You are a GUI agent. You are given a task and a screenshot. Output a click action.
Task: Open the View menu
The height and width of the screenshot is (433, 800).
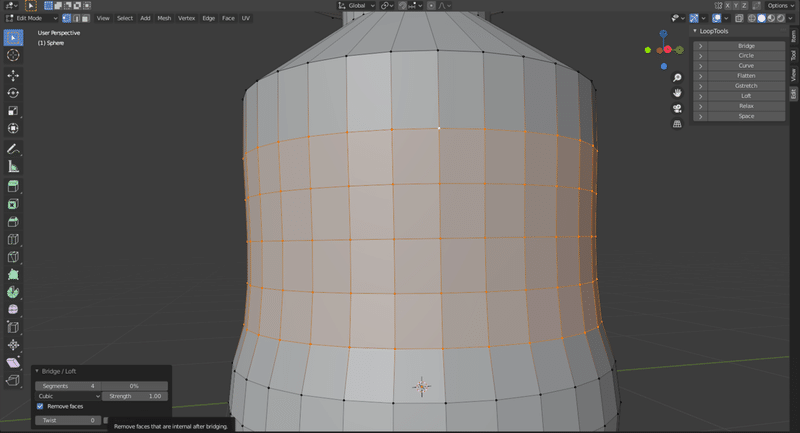tap(103, 18)
